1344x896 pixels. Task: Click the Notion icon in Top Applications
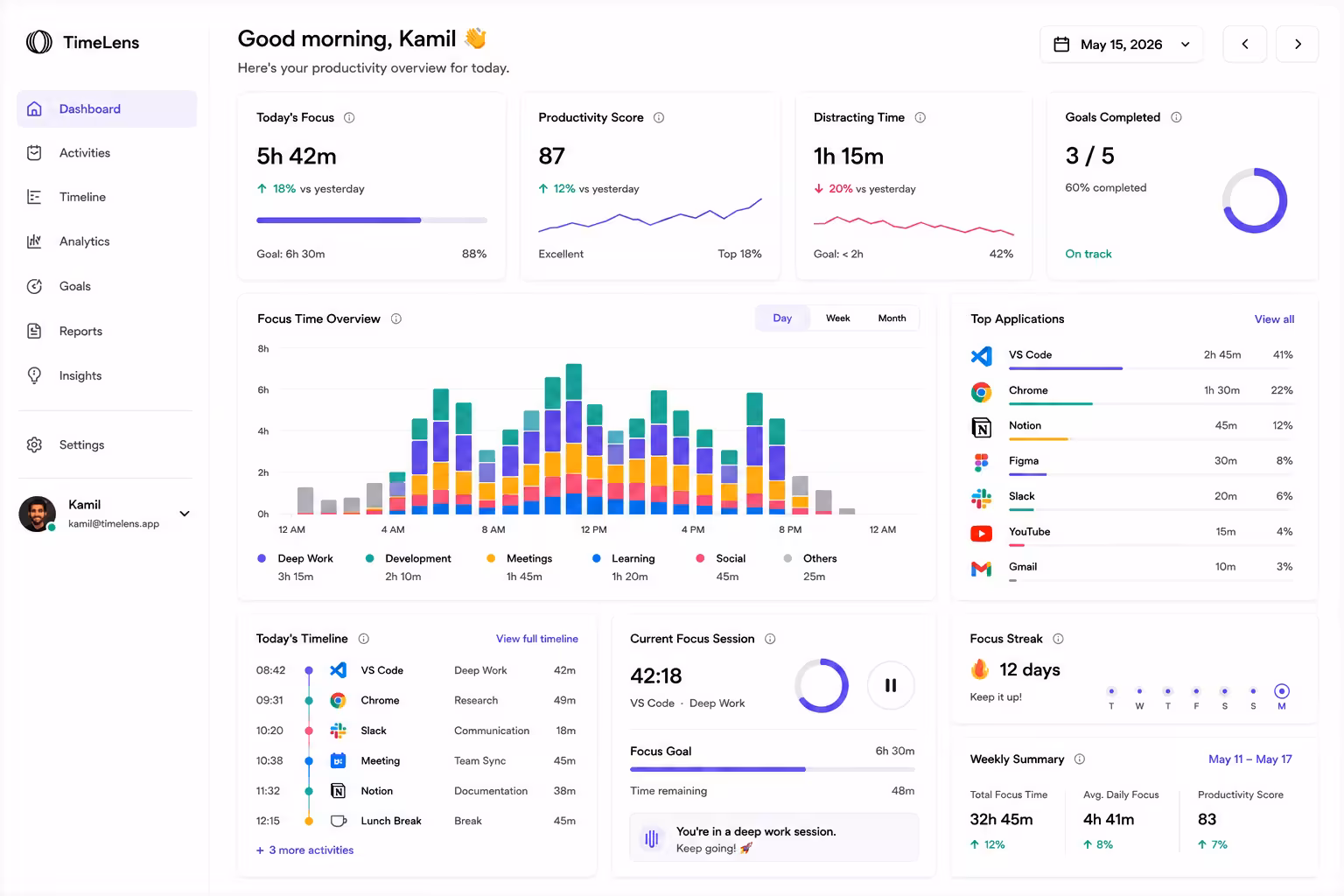point(982,426)
